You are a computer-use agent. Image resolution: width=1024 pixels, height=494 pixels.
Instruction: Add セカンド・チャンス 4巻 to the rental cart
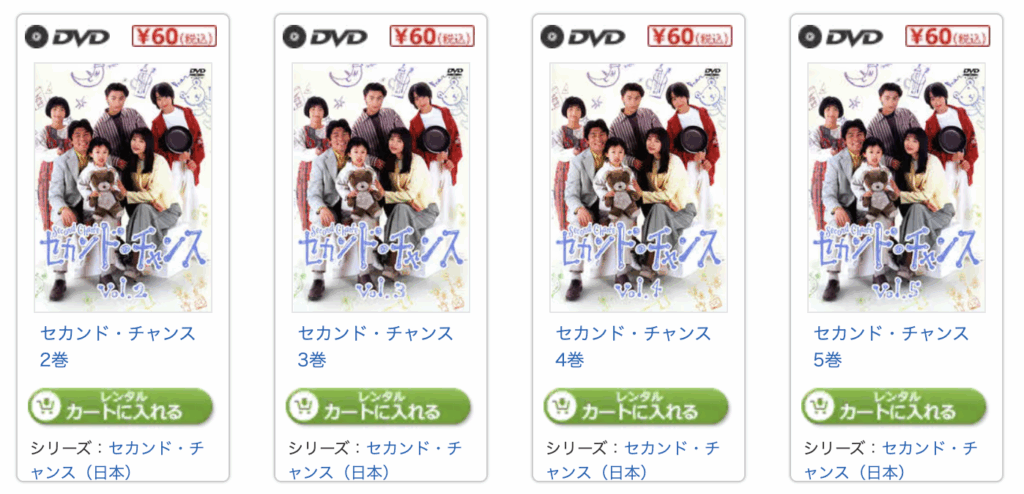point(637,406)
